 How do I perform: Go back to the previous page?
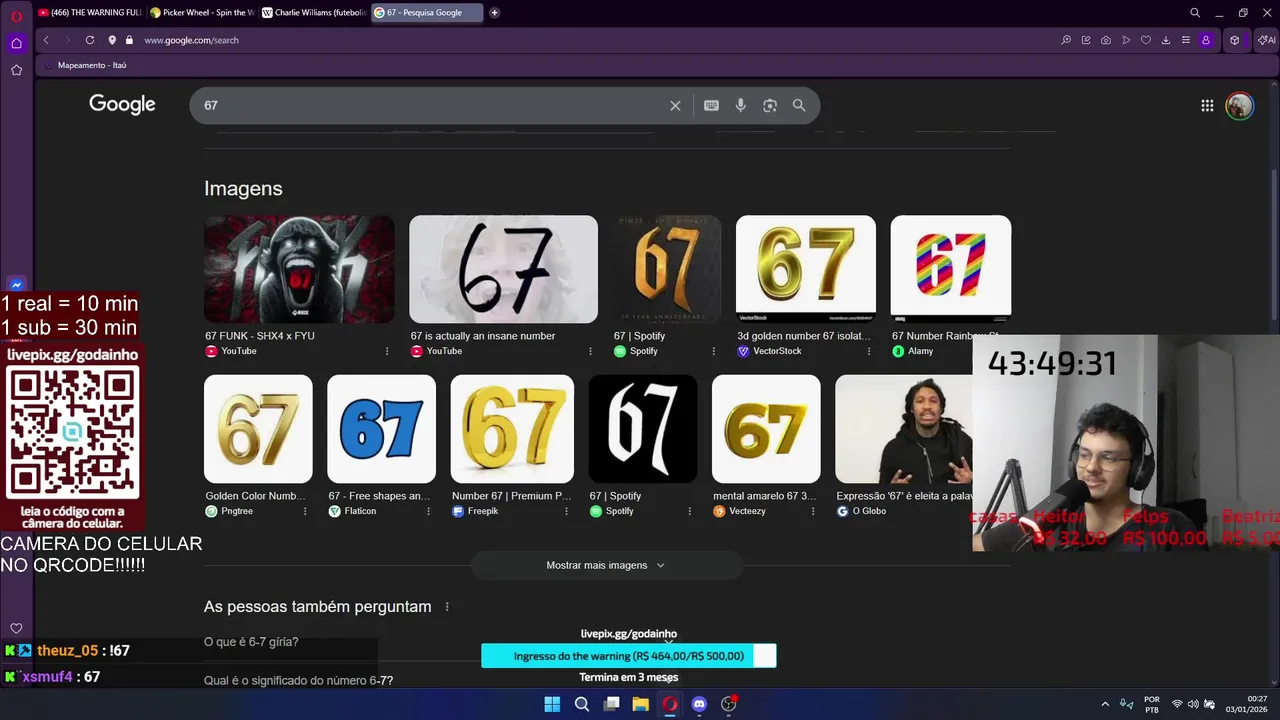coord(46,40)
